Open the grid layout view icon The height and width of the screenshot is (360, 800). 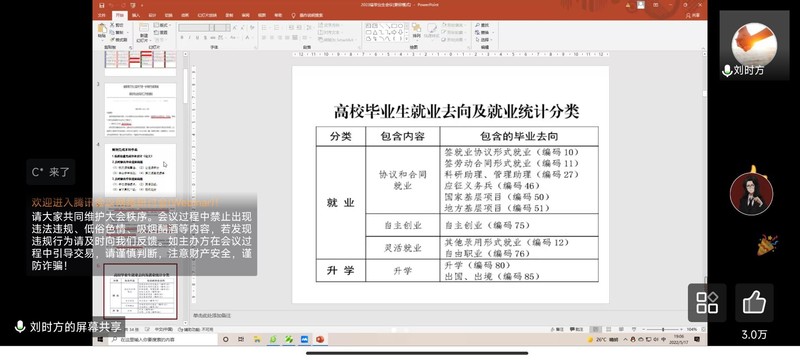click(707, 303)
